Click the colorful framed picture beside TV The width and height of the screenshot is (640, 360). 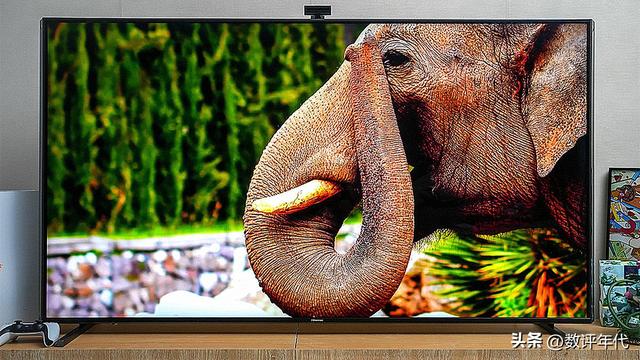coord(624,213)
